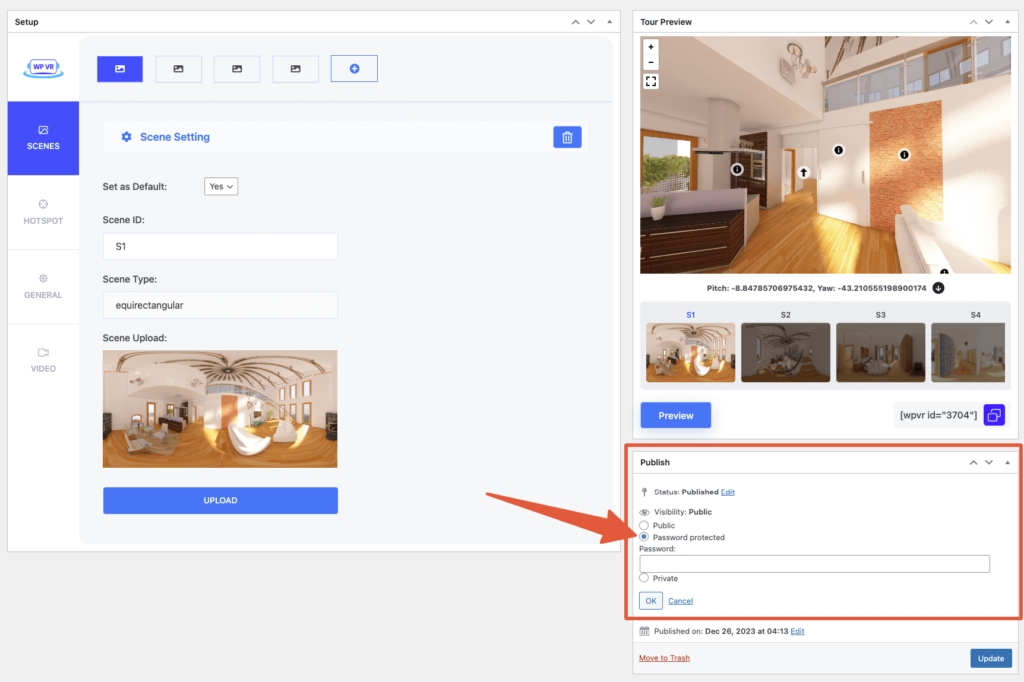Collapse the Publish panel

(x=1007, y=462)
